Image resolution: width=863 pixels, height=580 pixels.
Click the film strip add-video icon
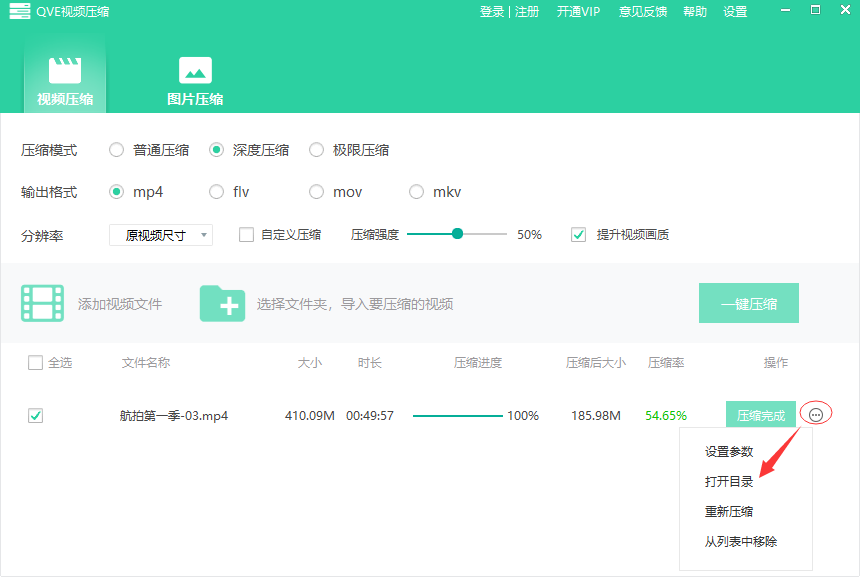tap(42, 303)
